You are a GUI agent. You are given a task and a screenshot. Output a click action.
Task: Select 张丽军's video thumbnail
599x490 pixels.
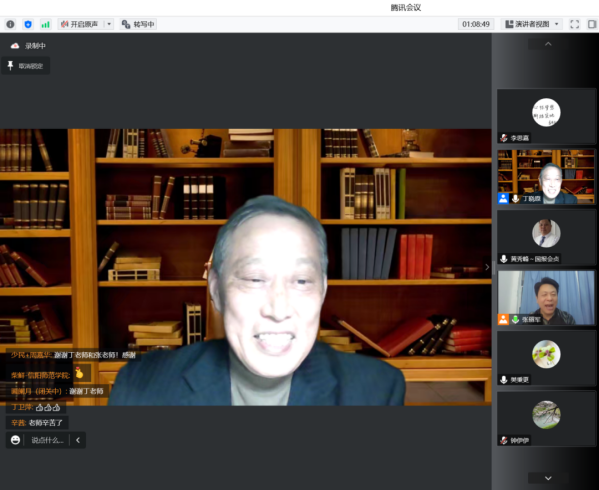point(546,298)
